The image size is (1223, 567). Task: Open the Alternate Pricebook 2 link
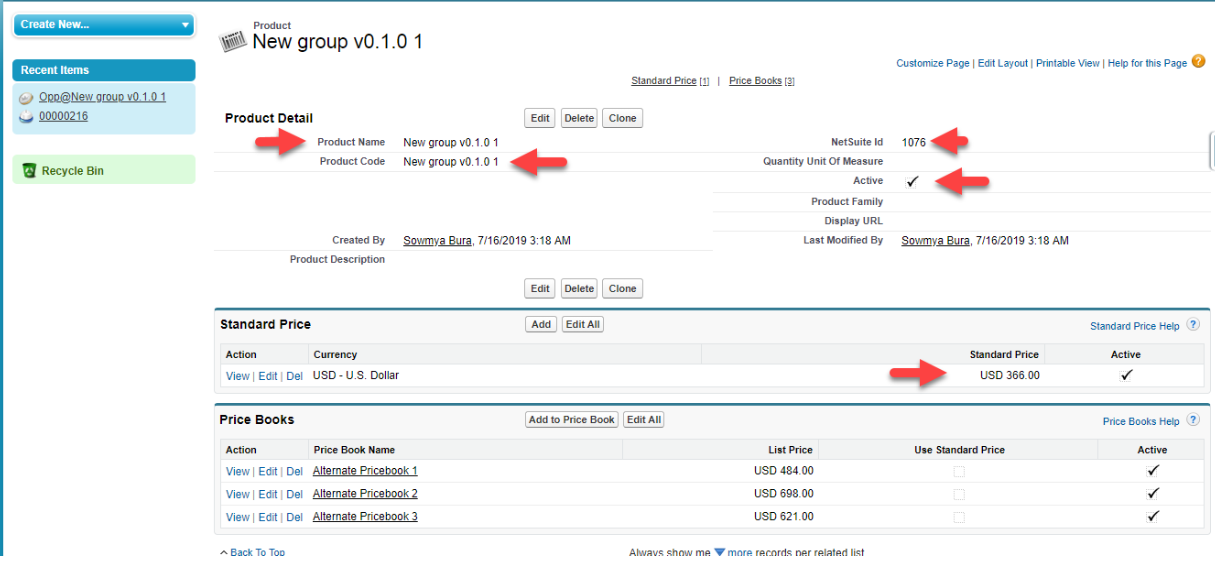(x=365, y=494)
